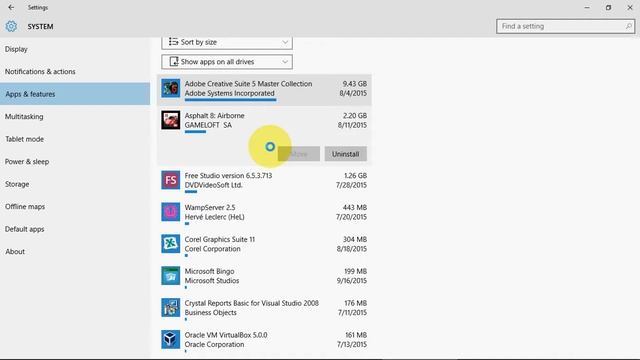Viewport: 640px width, 360px height.
Task: Click the 9/16/2015 install date
Action: click(352, 281)
